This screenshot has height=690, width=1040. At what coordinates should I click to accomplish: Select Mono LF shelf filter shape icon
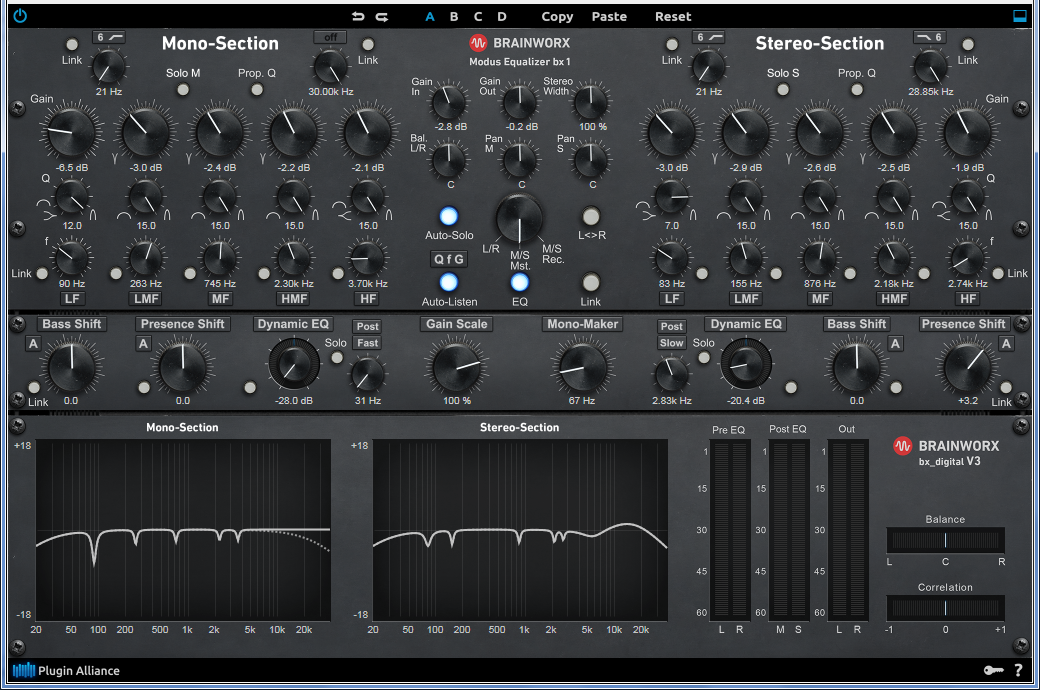pyautogui.click(x=50, y=216)
